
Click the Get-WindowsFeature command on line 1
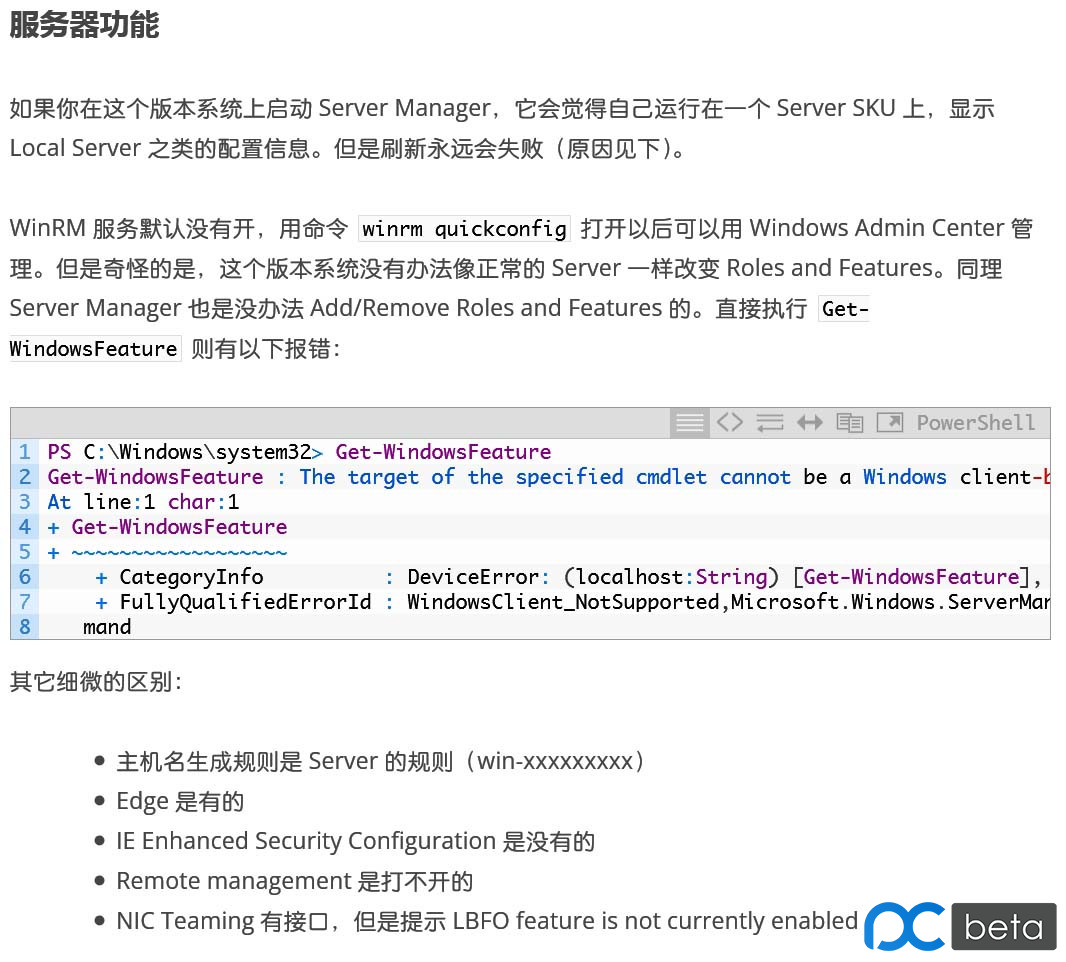pyautogui.click(x=443, y=452)
